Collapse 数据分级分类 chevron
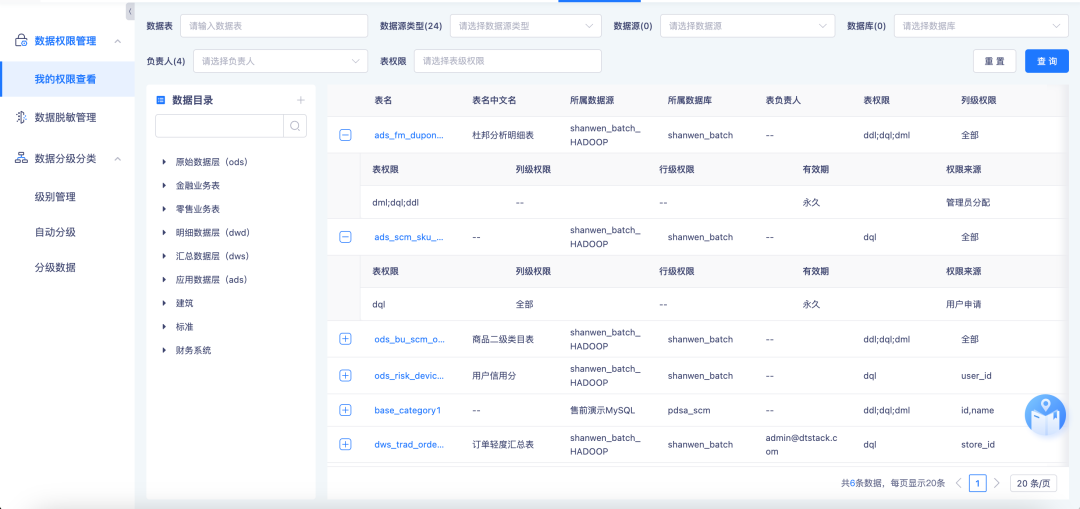Viewport: 1080px width, 509px height. pos(118,158)
